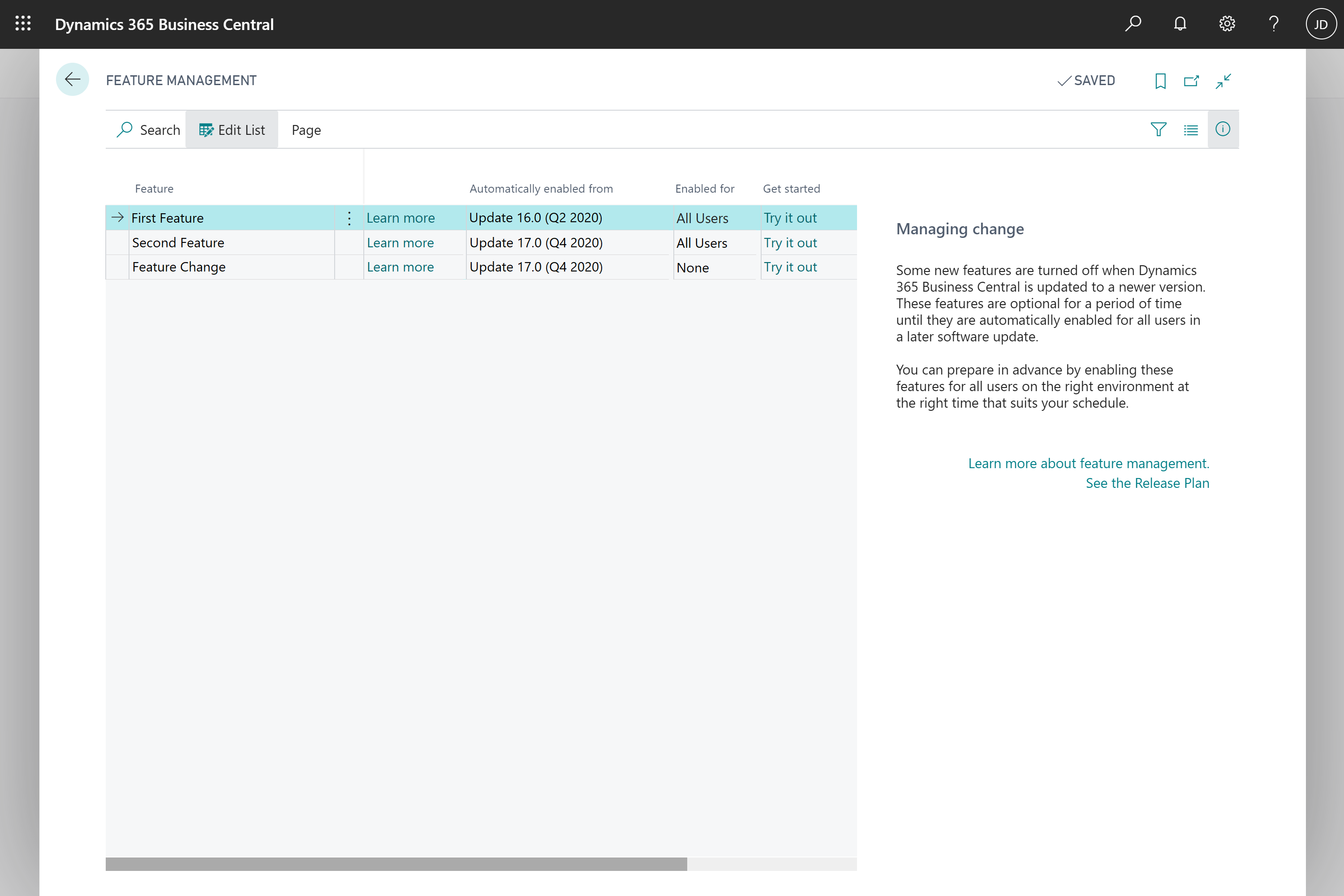This screenshot has width=1344, height=896.
Task: Click the Filter icon to filter list
Action: 1158,129
